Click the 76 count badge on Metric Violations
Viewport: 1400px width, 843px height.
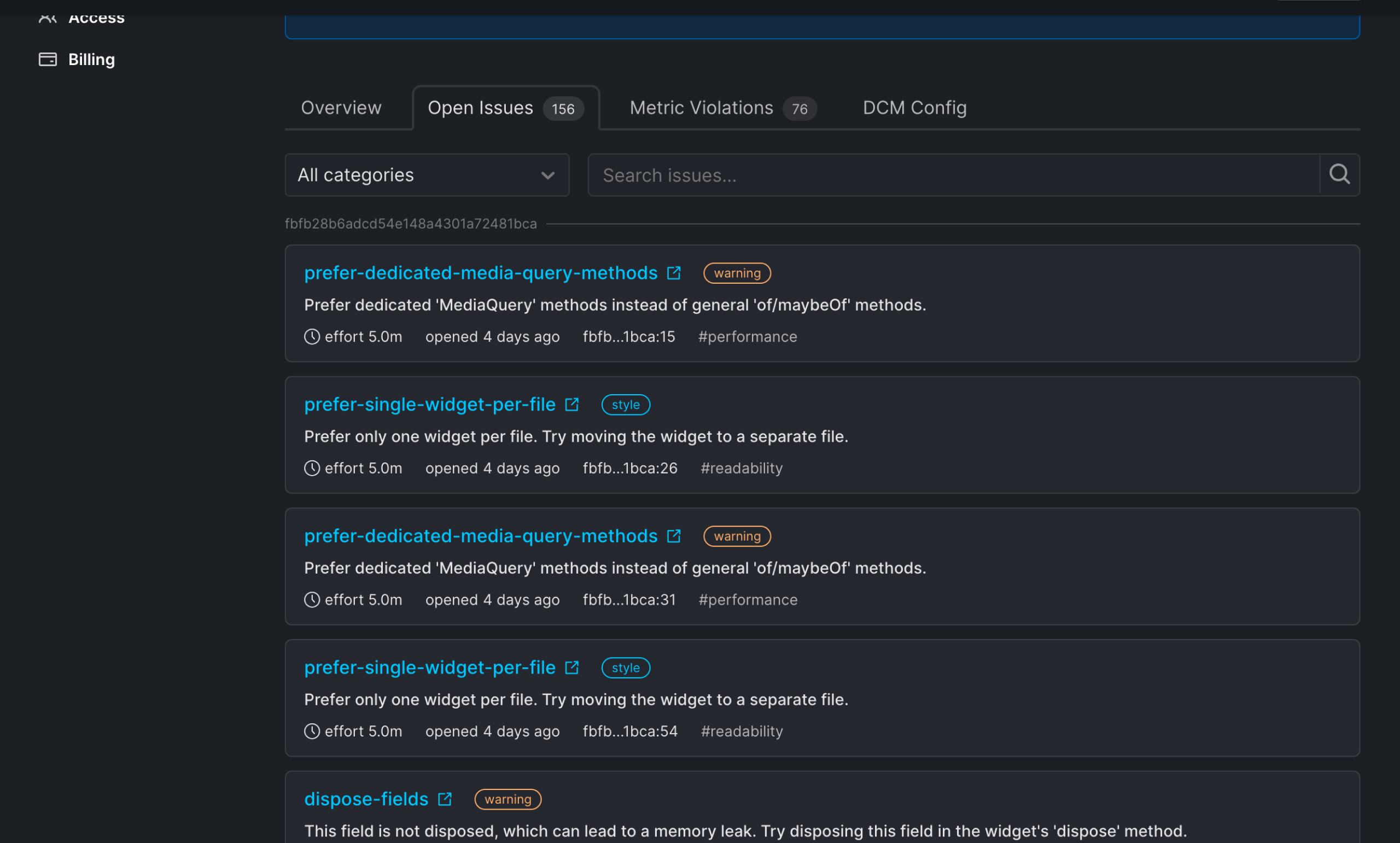(x=800, y=109)
